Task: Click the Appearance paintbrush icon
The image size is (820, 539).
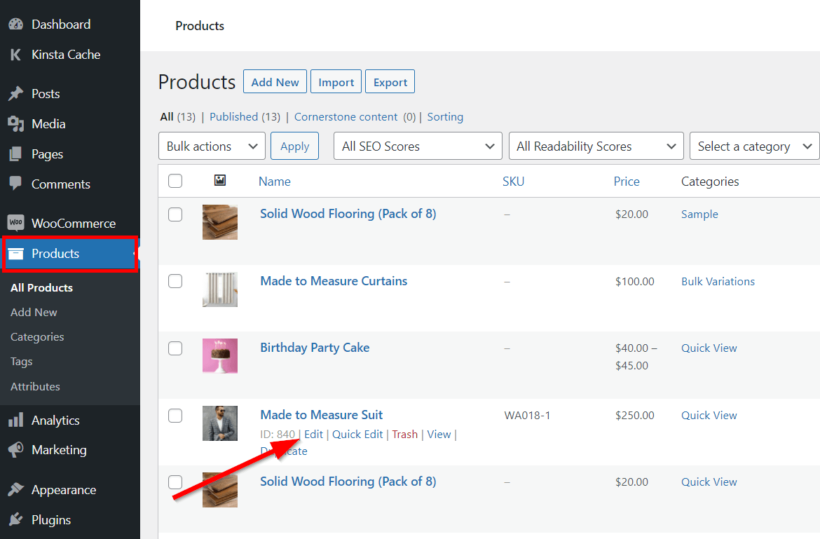Action: tap(16, 489)
